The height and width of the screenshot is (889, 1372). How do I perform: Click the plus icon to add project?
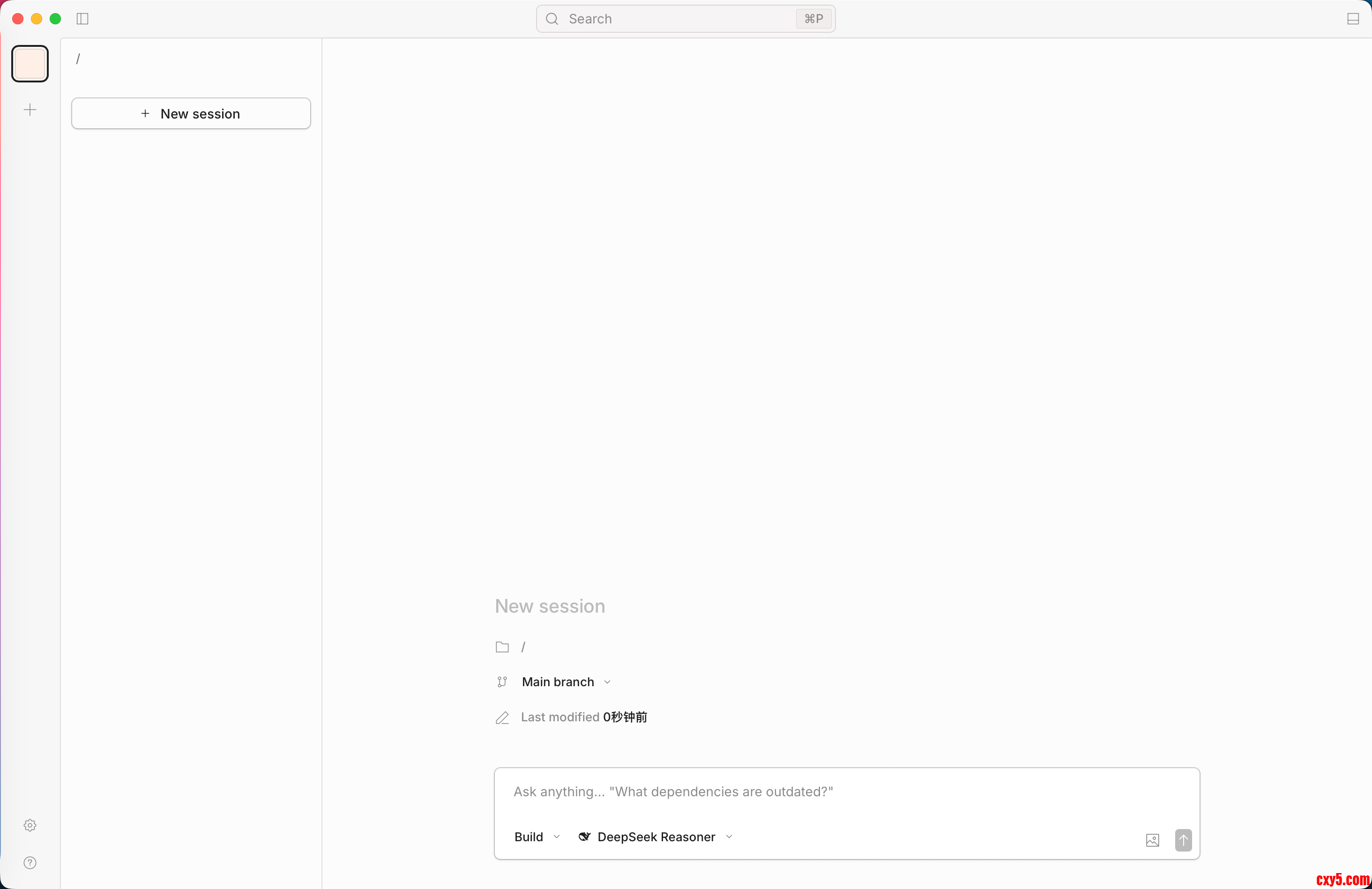30,110
